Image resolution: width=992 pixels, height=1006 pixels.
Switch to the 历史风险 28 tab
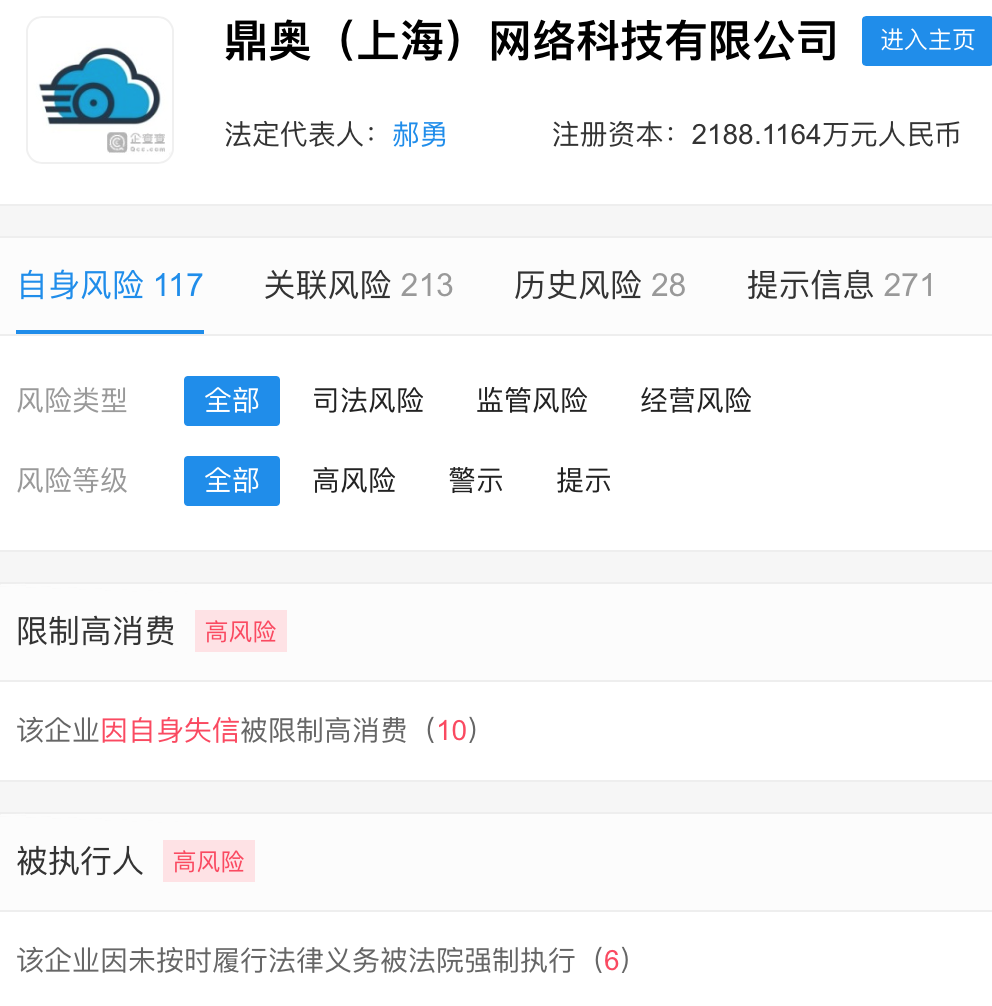coord(599,285)
